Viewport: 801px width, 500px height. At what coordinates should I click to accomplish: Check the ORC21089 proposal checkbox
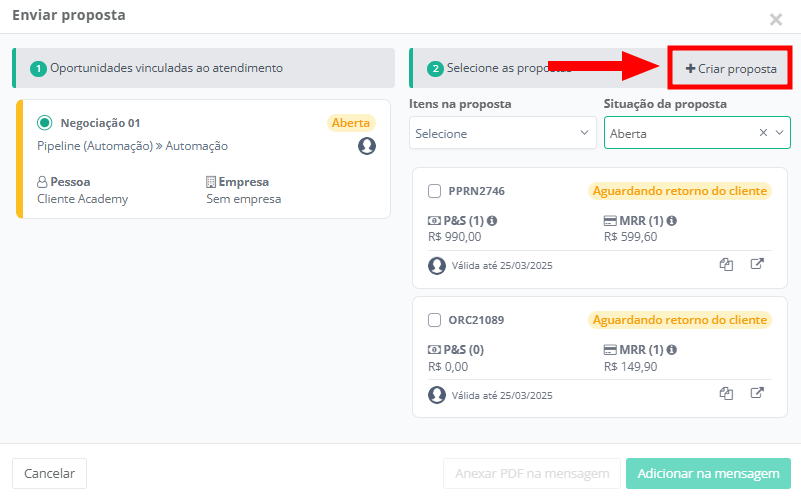[x=435, y=320]
